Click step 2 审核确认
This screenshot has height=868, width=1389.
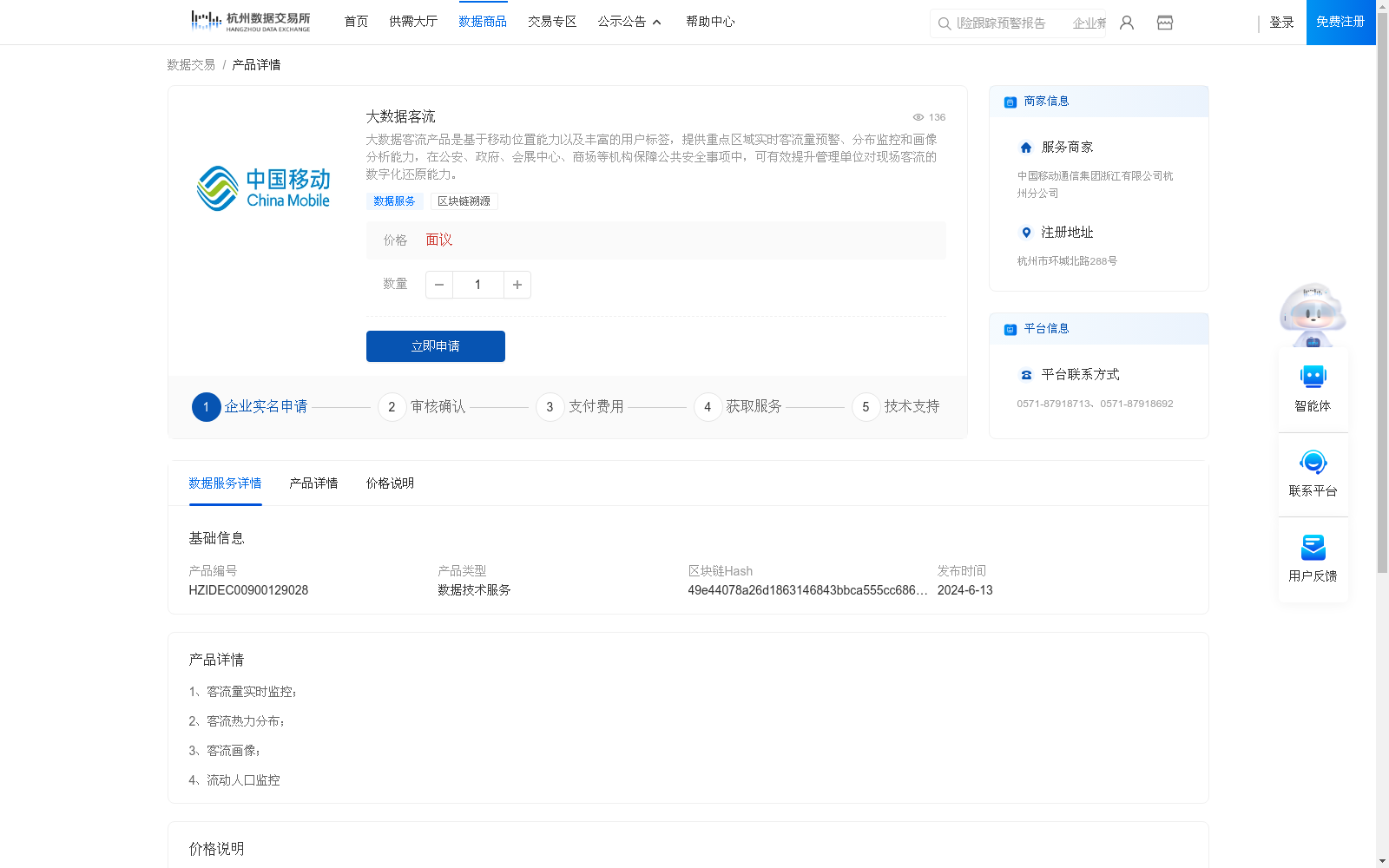pyautogui.click(x=422, y=407)
